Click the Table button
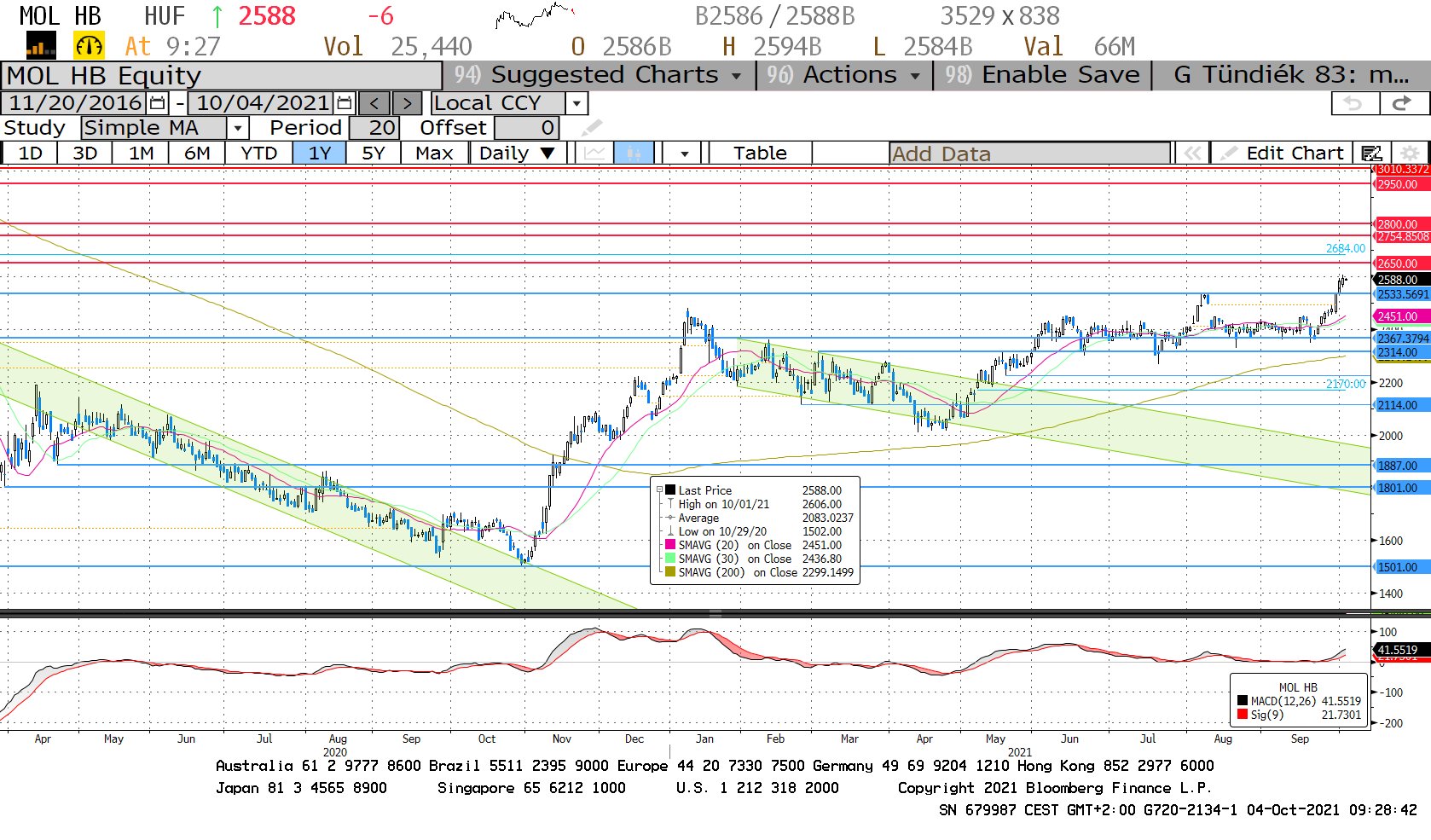The height and width of the screenshot is (840, 1431). click(x=760, y=154)
